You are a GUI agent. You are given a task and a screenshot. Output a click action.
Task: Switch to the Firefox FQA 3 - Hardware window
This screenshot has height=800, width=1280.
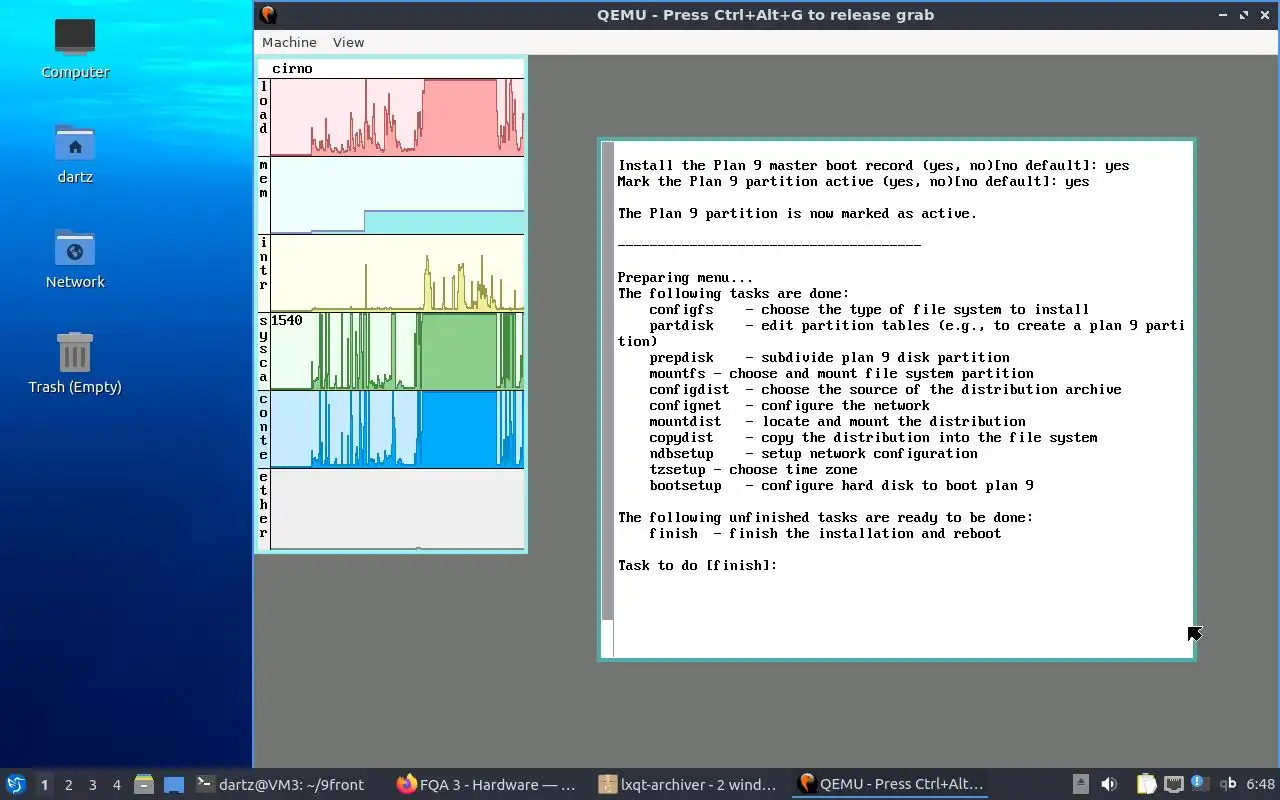click(x=487, y=785)
